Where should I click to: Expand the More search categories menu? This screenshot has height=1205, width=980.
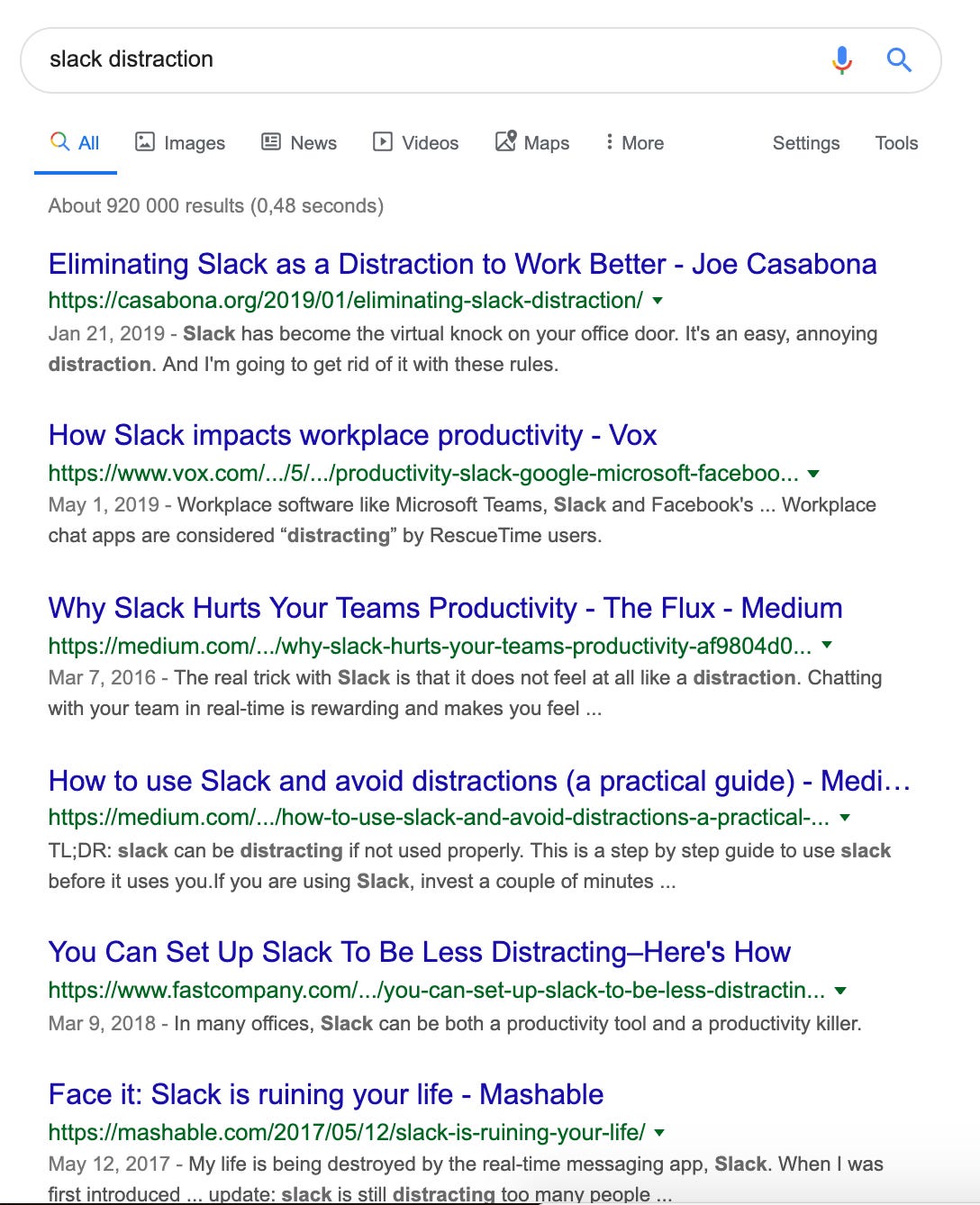tap(635, 142)
